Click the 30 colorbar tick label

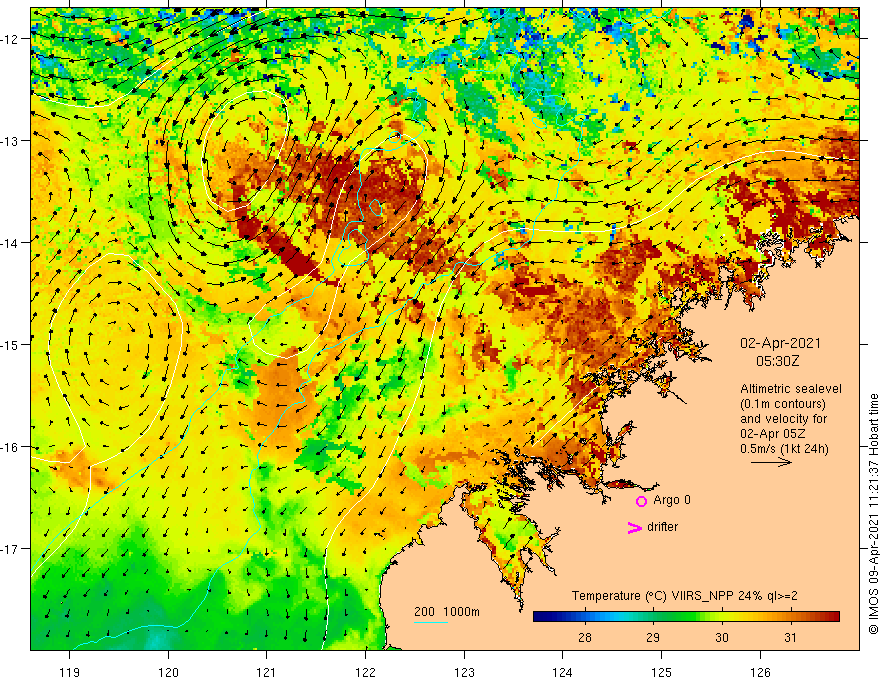pyautogui.click(x=722, y=637)
